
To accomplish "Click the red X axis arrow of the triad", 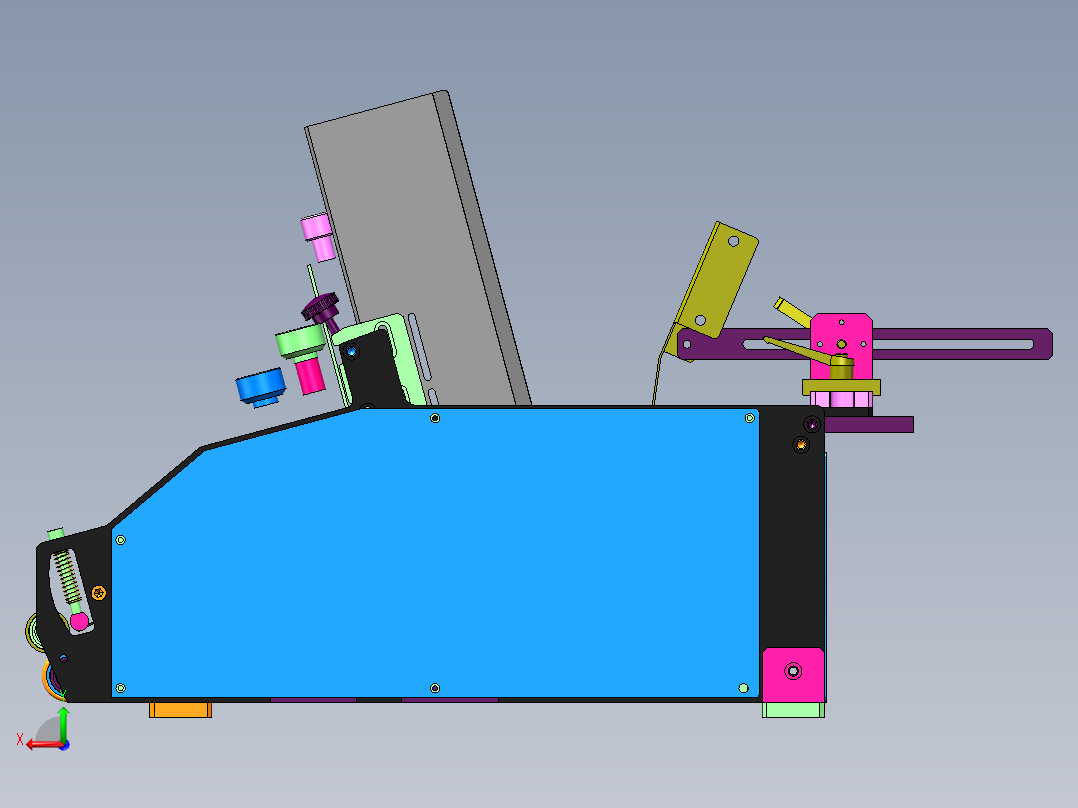I will point(40,744).
